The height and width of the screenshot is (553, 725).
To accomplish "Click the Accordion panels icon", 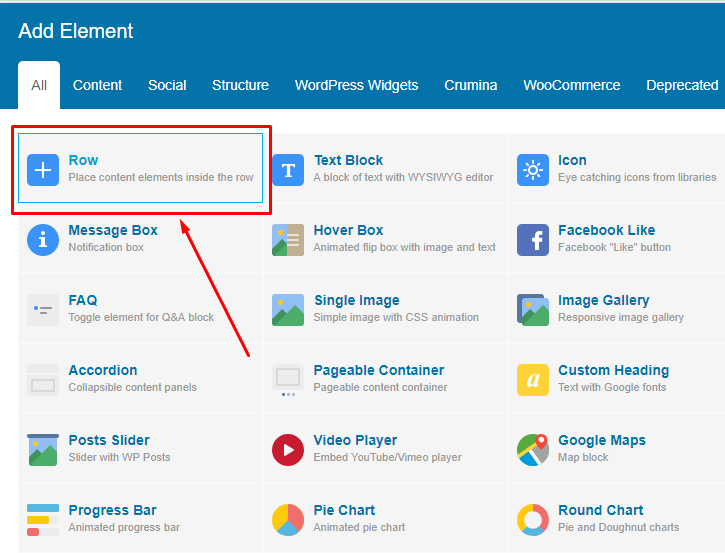I will [43, 380].
